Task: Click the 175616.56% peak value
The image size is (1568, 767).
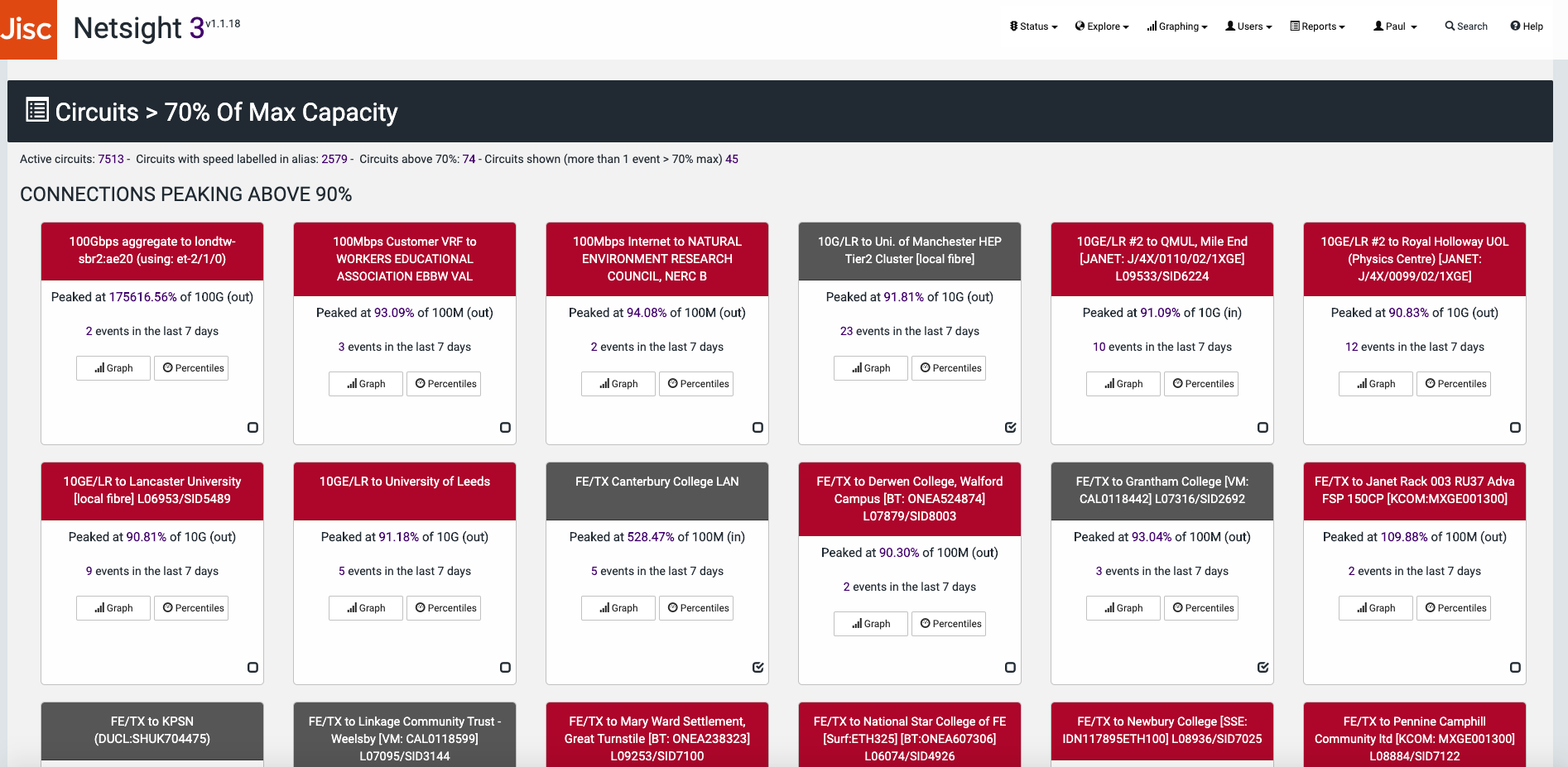Action: pos(143,297)
